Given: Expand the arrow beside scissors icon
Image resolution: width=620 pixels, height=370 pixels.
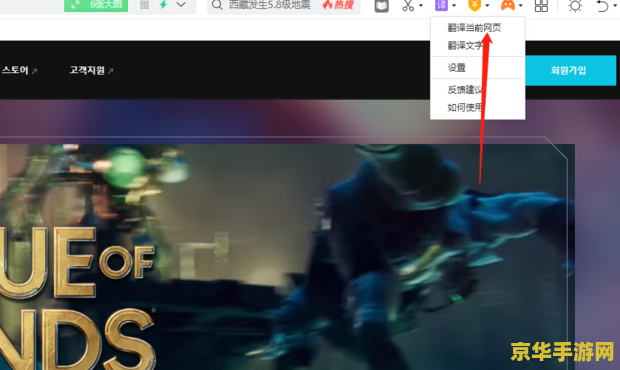Looking at the screenshot, I should [421, 6].
